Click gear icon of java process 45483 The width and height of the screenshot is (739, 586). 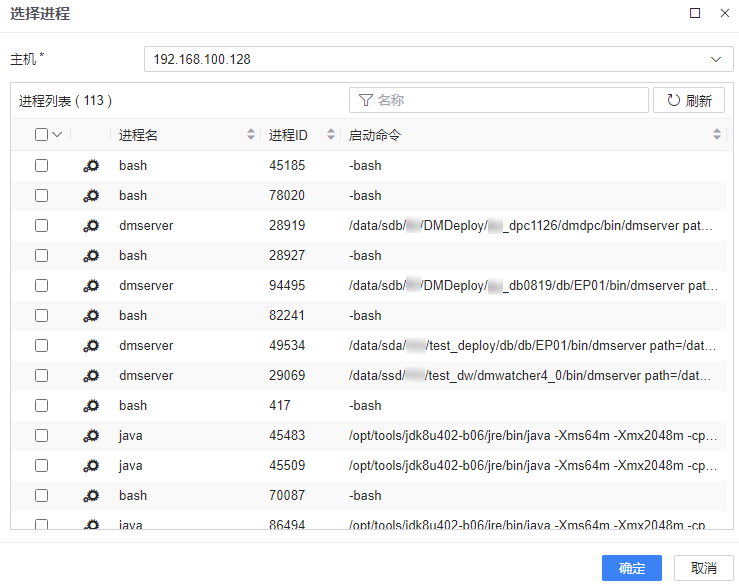(x=91, y=436)
